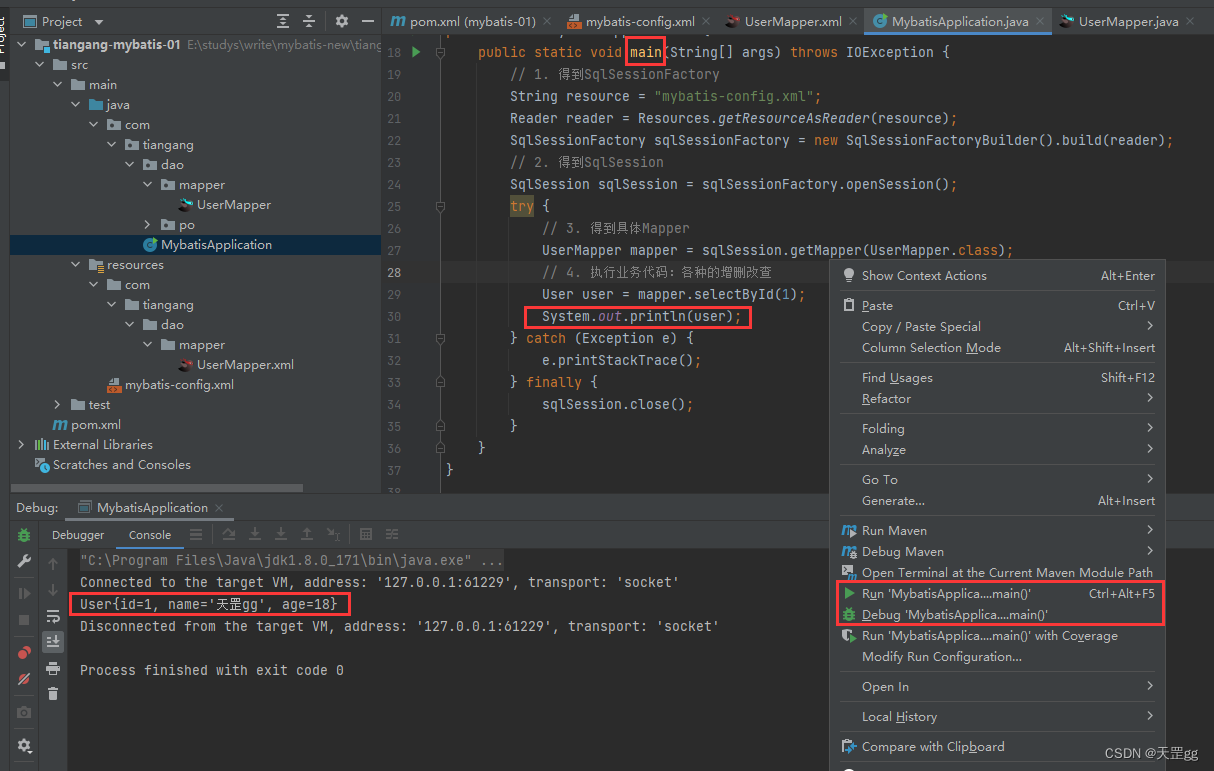Screen dimensions: 1214x771
Task: Expand the test folder
Action: click(x=57, y=405)
